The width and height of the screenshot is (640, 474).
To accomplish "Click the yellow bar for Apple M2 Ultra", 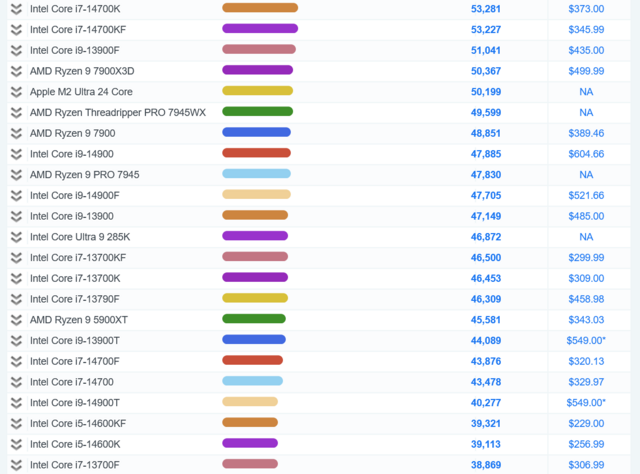I will [x=258, y=91].
